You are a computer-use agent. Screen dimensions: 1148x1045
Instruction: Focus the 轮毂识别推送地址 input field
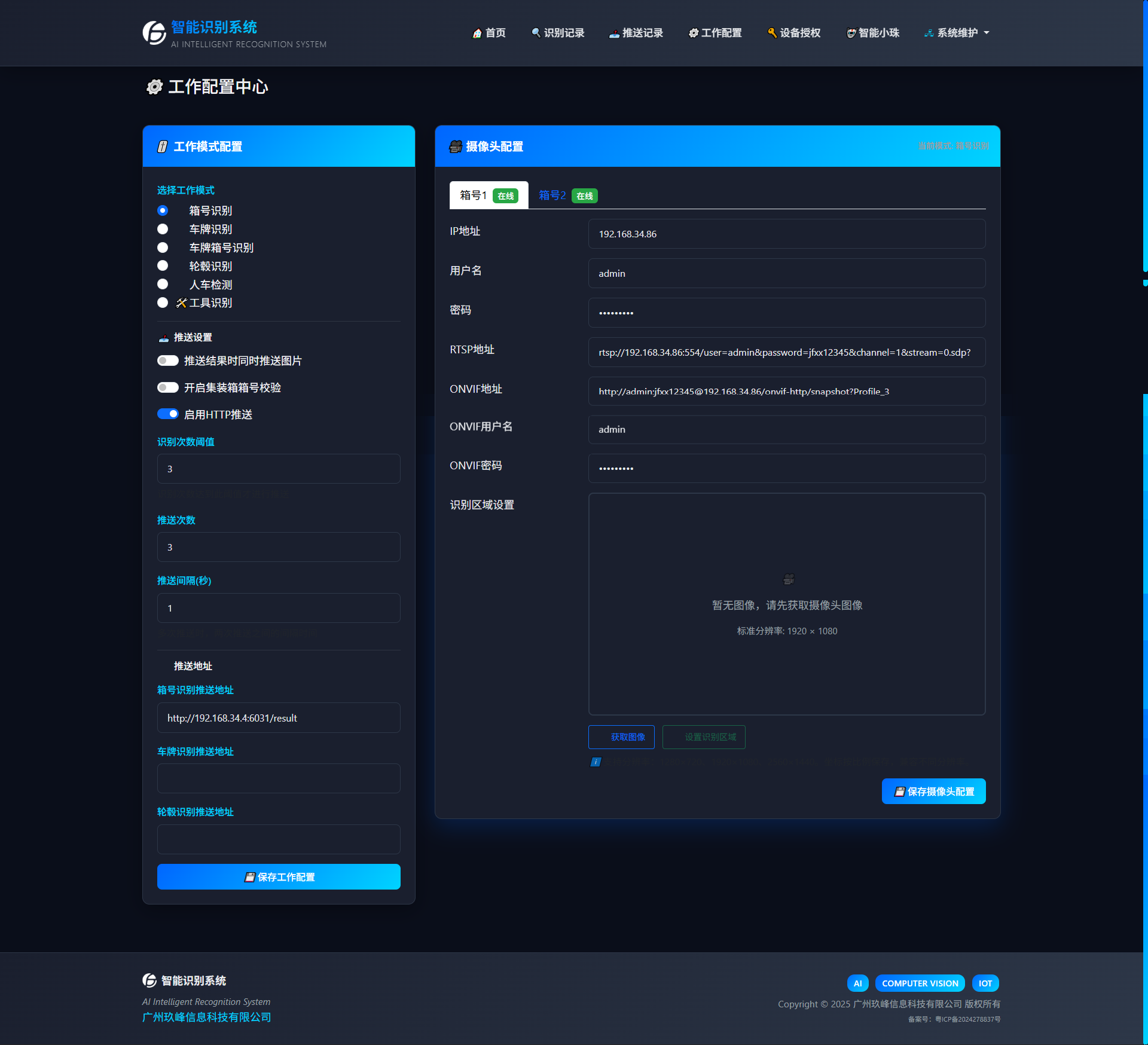(279, 839)
